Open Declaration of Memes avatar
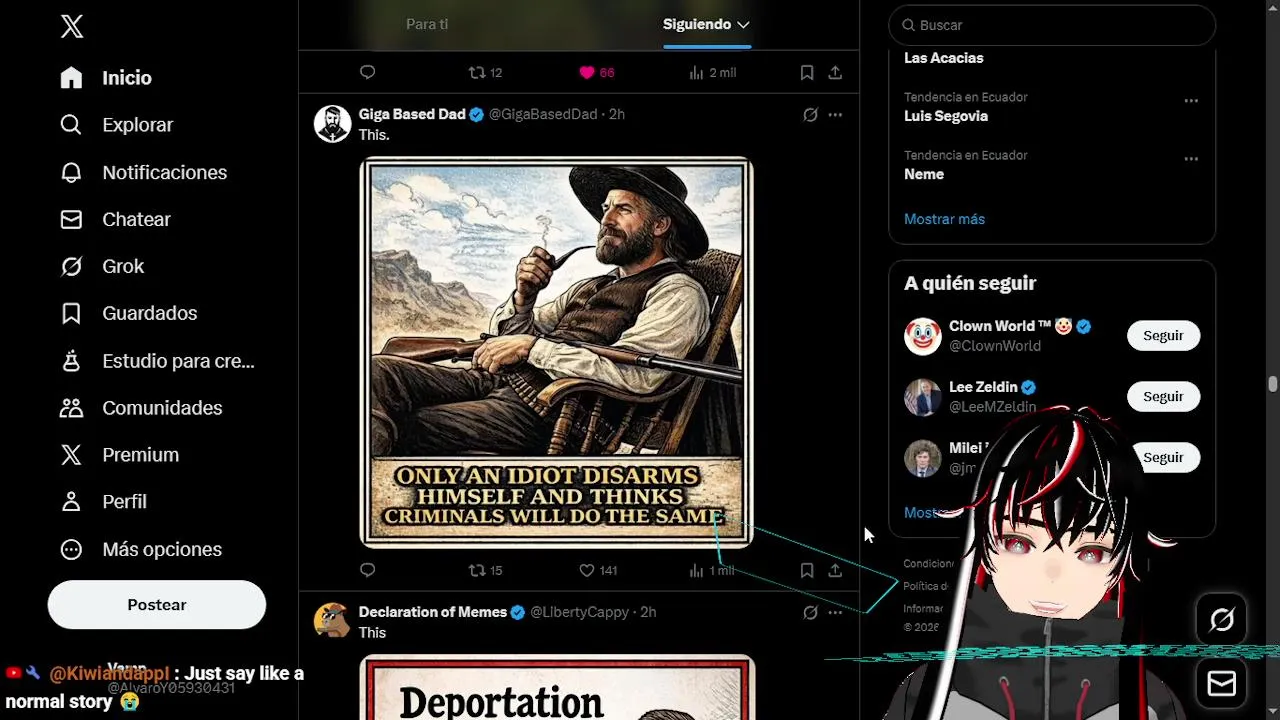This screenshot has width=1280, height=720. pos(333,621)
